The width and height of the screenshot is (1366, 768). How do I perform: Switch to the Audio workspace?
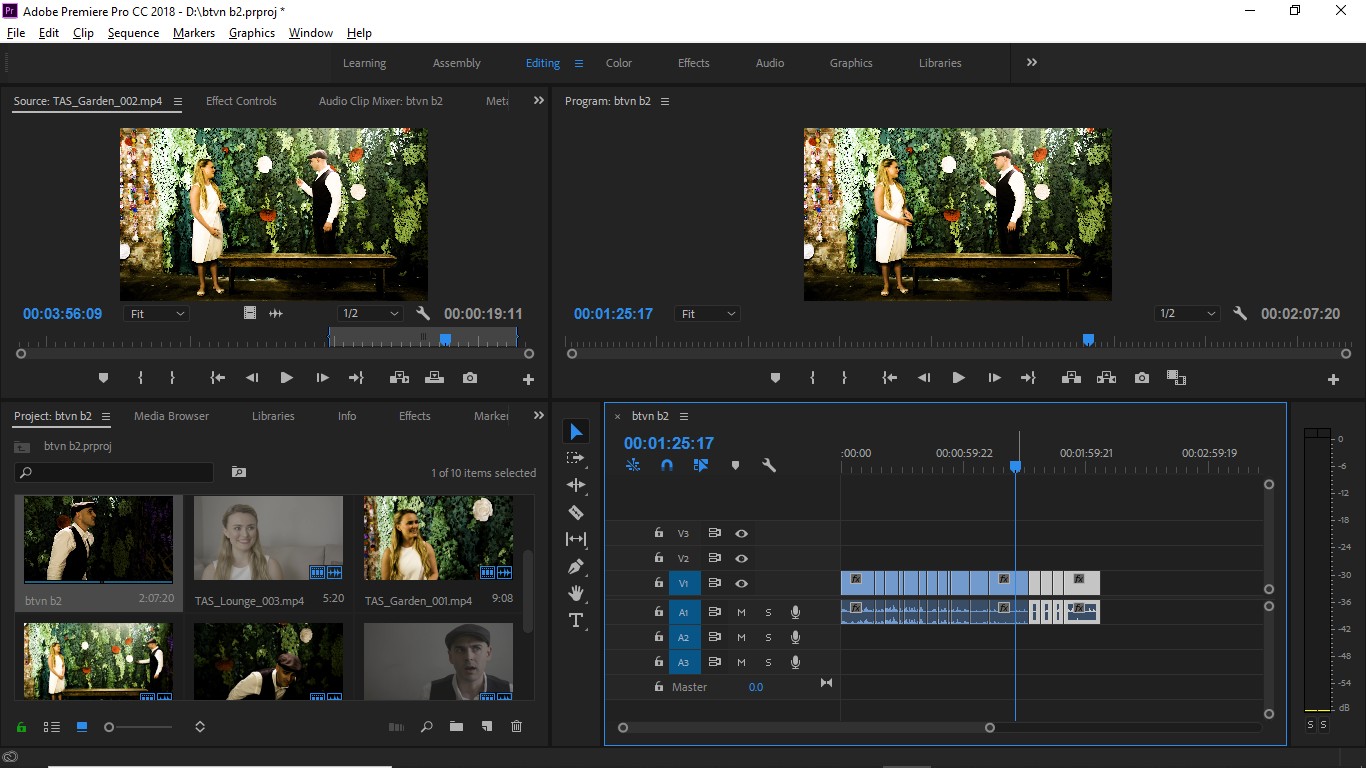click(770, 63)
